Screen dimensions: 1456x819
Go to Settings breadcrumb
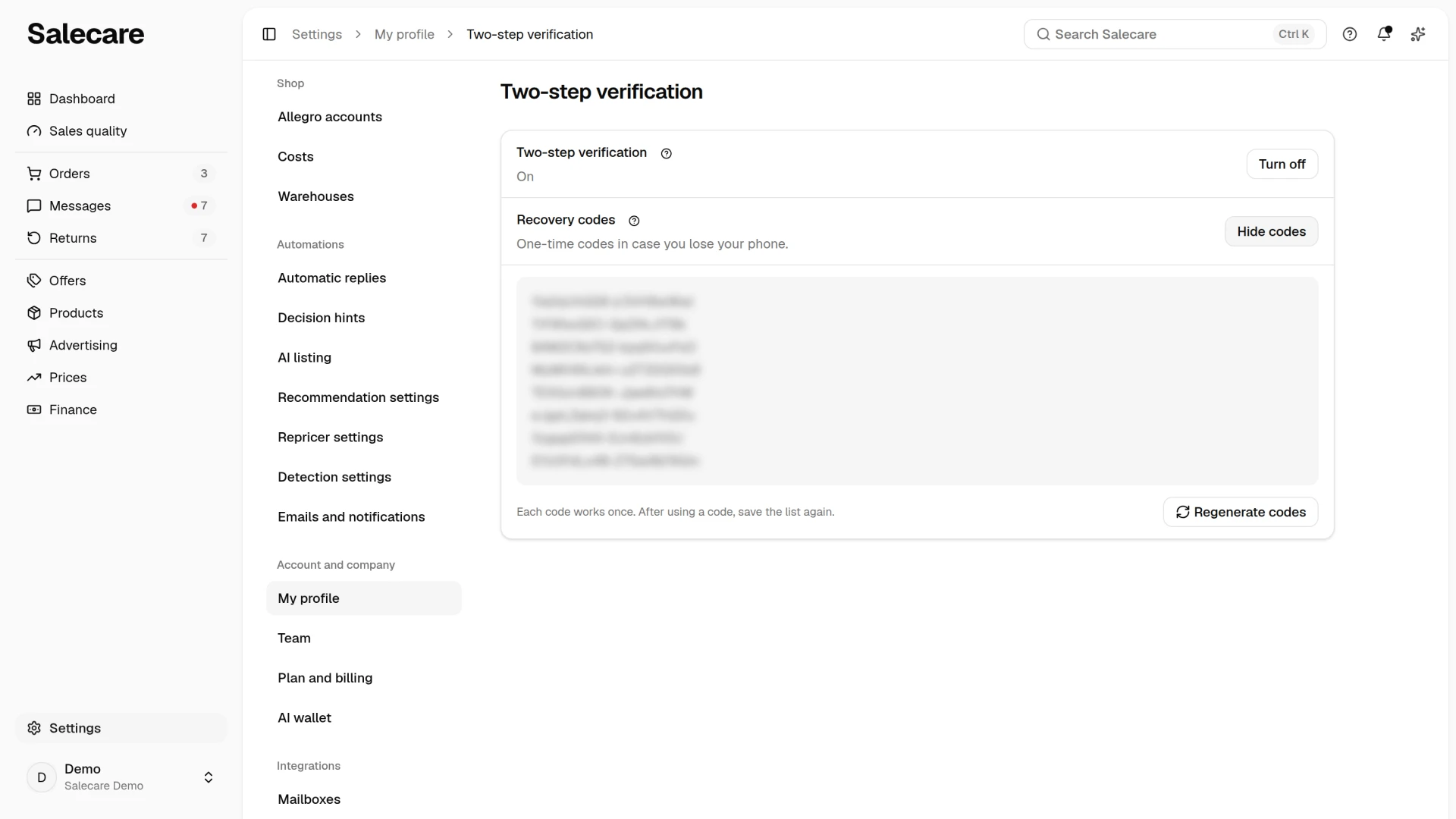(317, 34)
